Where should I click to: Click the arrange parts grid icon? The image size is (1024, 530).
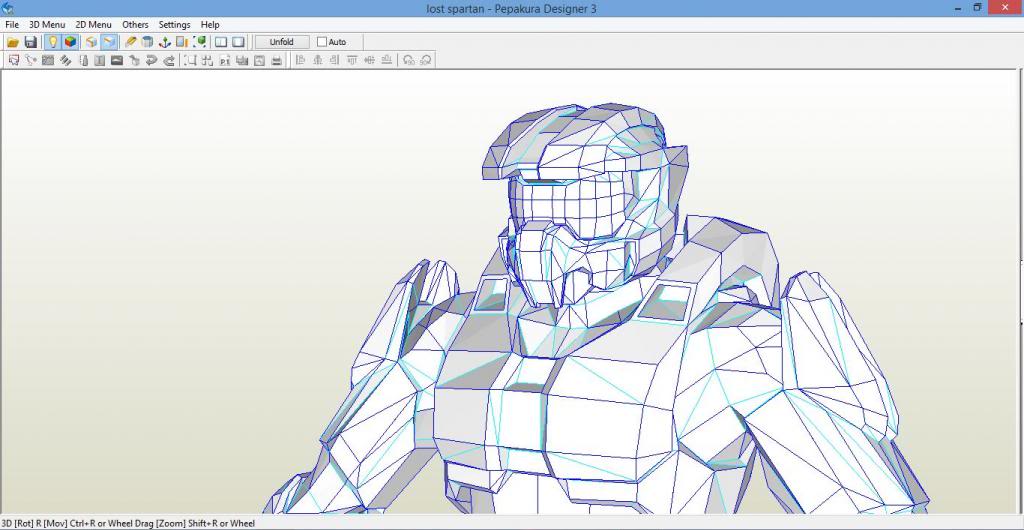(208, 60)
